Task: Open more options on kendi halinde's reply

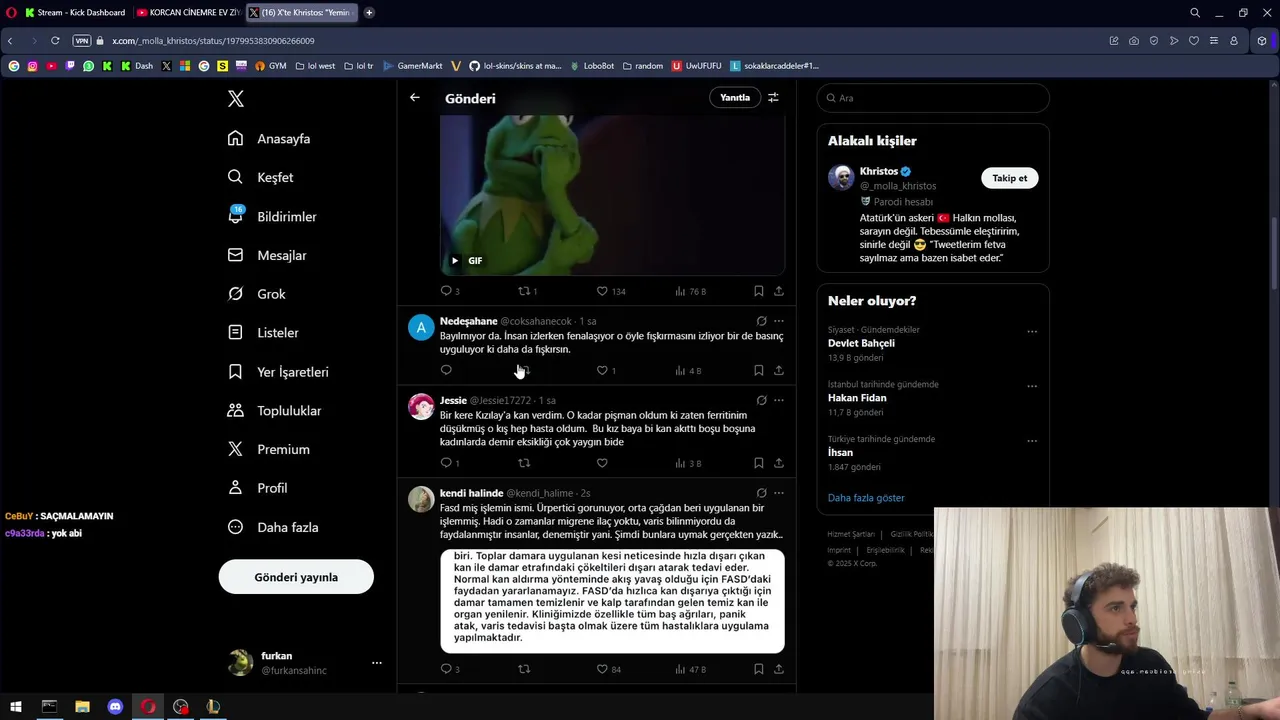Action: [x=778, y=493]
